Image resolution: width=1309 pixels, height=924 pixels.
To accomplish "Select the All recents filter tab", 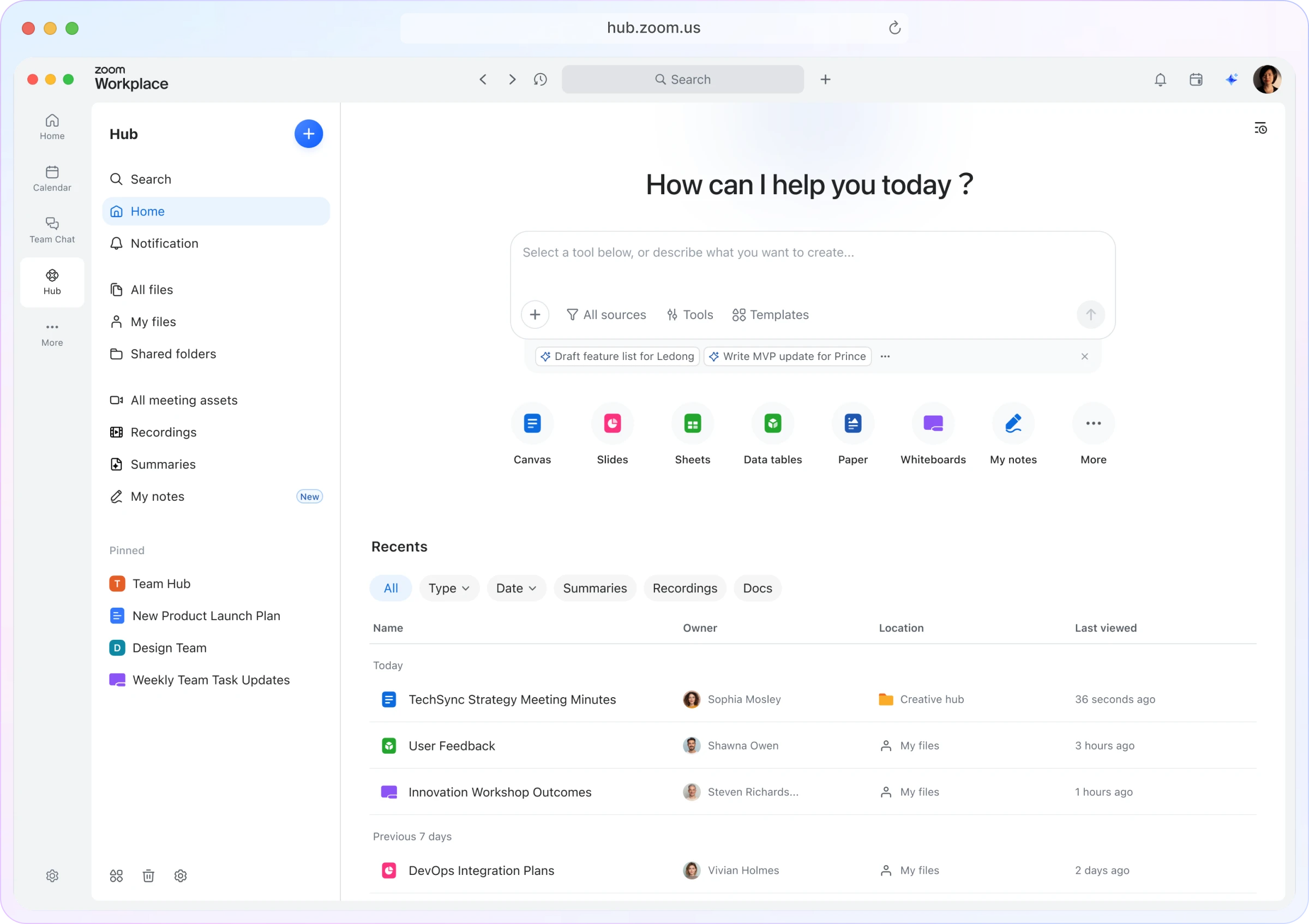I will click(391, 588).
